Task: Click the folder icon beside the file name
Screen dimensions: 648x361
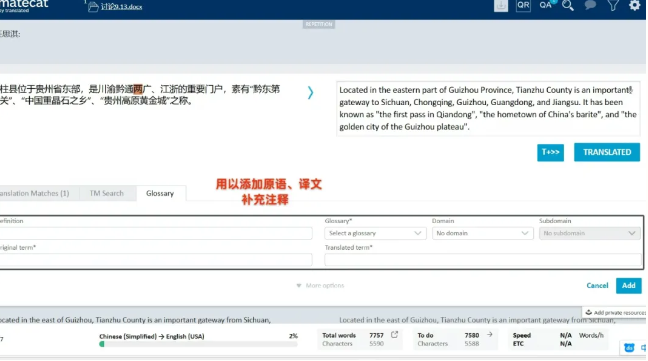Action: [x=93, y=7]
